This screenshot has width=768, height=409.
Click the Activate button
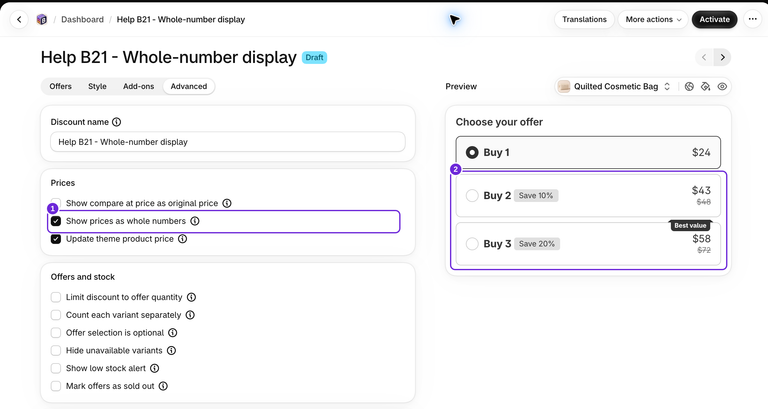(x=714, y=20)
